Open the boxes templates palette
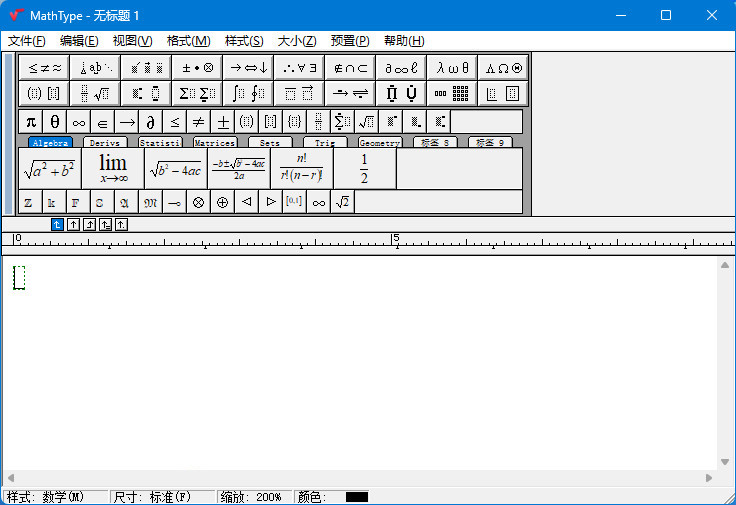 (x=503, y=93)
